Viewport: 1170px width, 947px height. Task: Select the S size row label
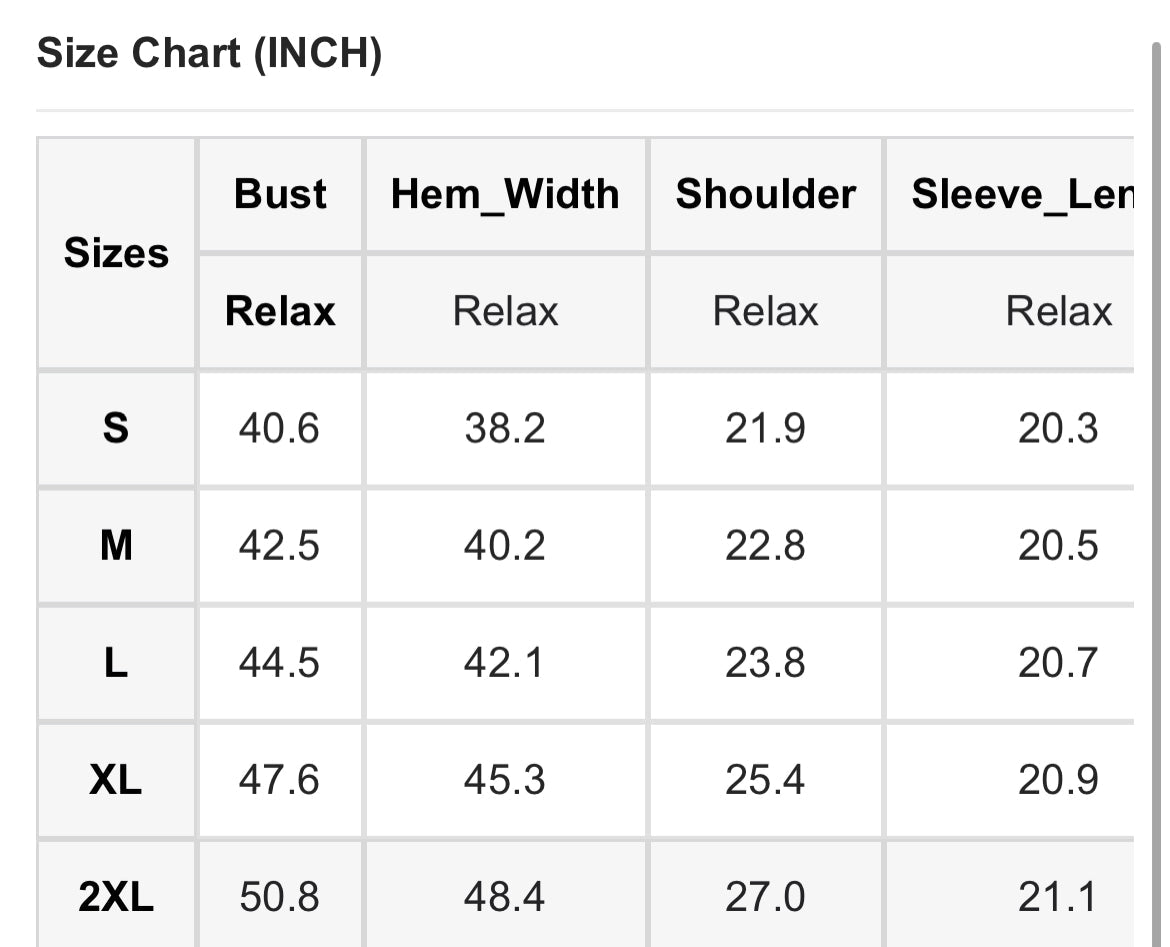[x=116, y=428]
